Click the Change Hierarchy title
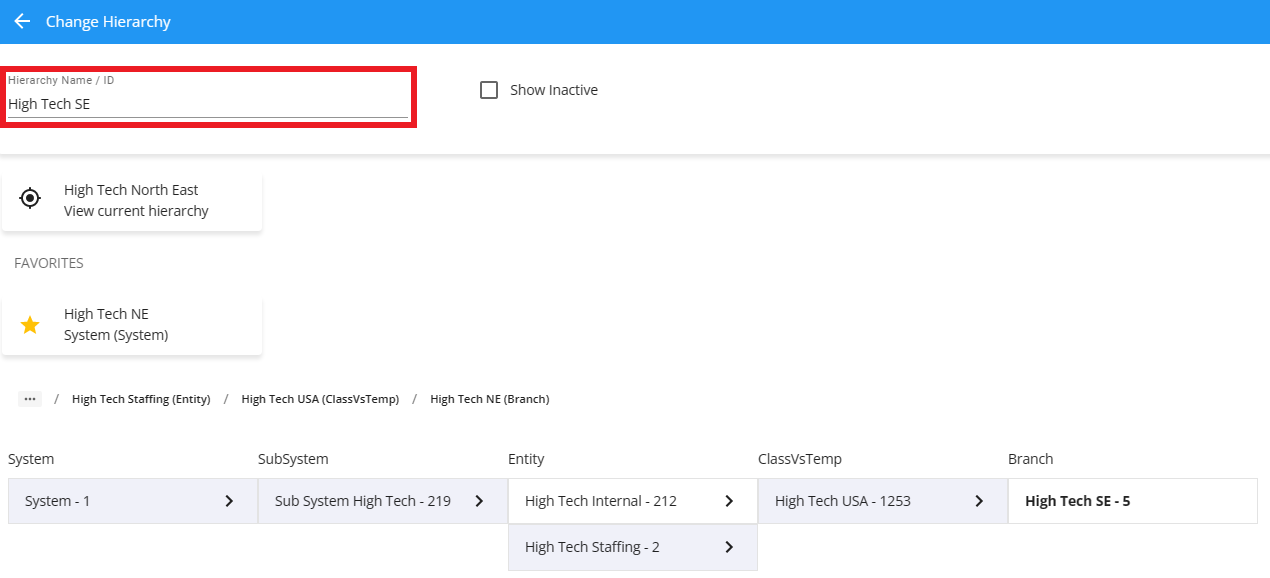Screen dimensions: 1270x578 108,22
